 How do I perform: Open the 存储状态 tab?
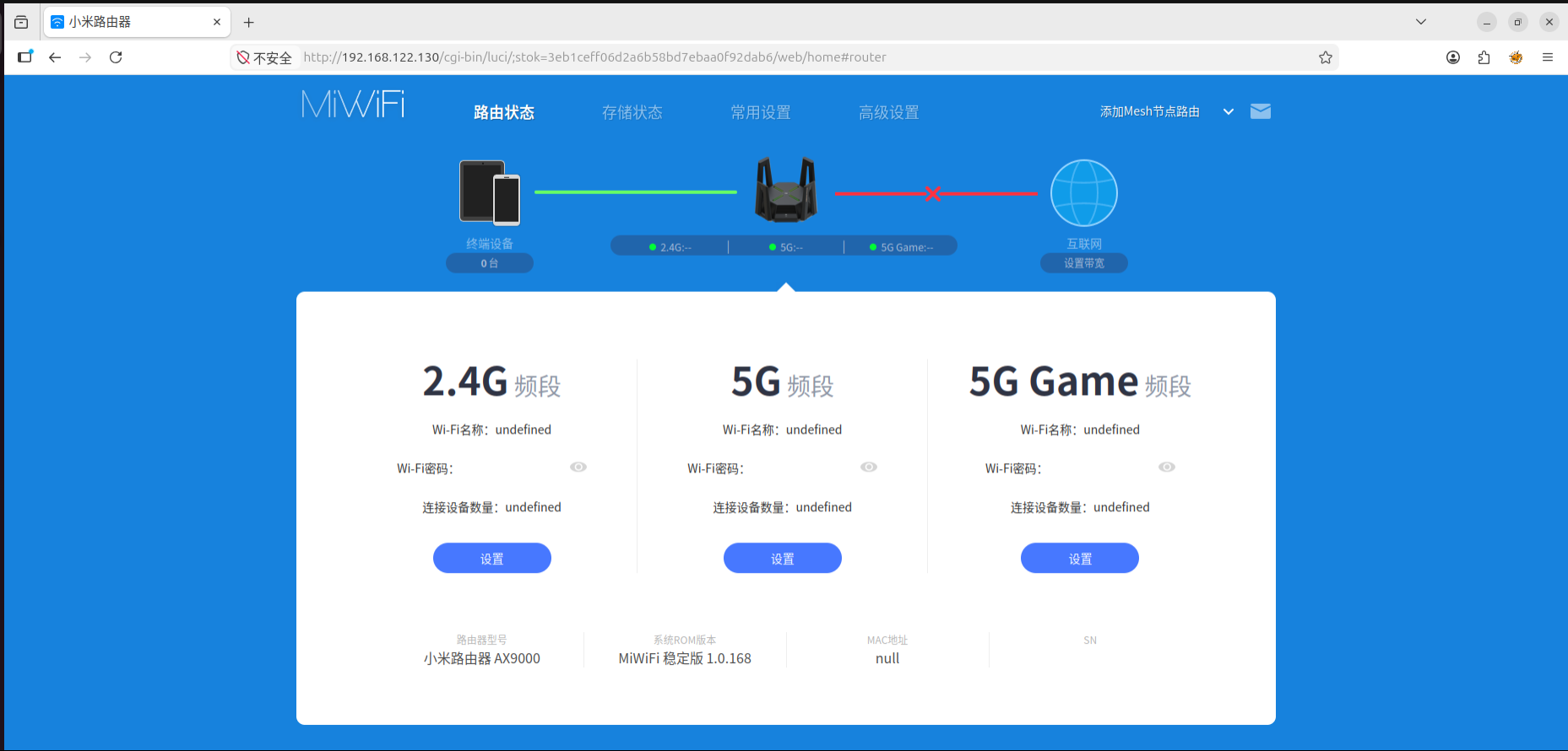pyautogui.click(x=632, y=112)
